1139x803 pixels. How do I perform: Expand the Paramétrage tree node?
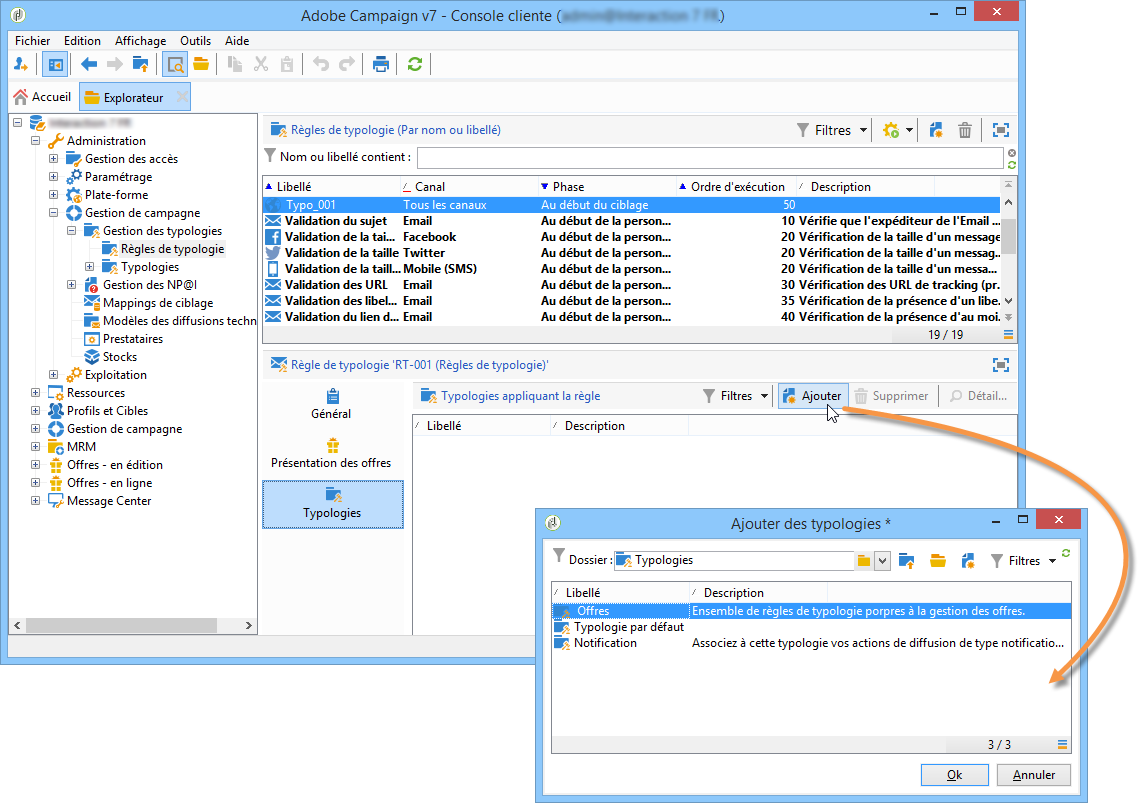[x=54, y=177]
